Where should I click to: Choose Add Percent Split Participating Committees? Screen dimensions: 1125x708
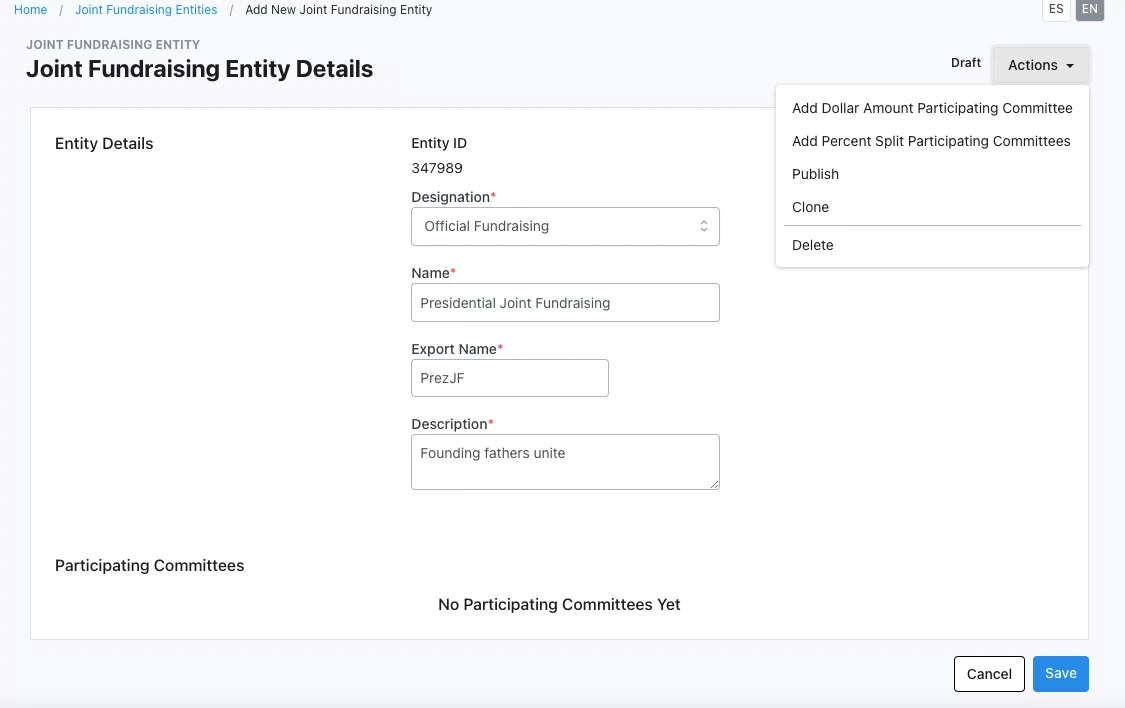point(931,141)
